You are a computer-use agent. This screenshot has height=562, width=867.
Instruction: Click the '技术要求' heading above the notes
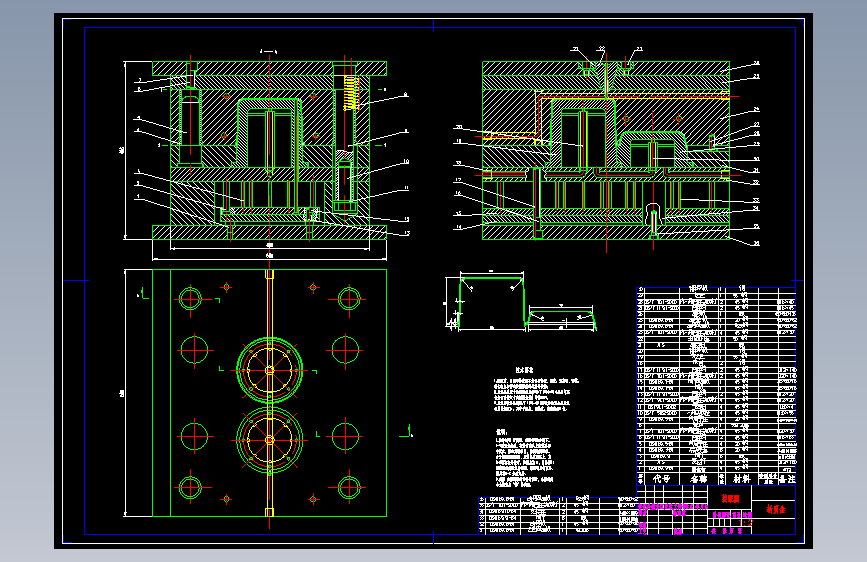[x=524, y=370]
